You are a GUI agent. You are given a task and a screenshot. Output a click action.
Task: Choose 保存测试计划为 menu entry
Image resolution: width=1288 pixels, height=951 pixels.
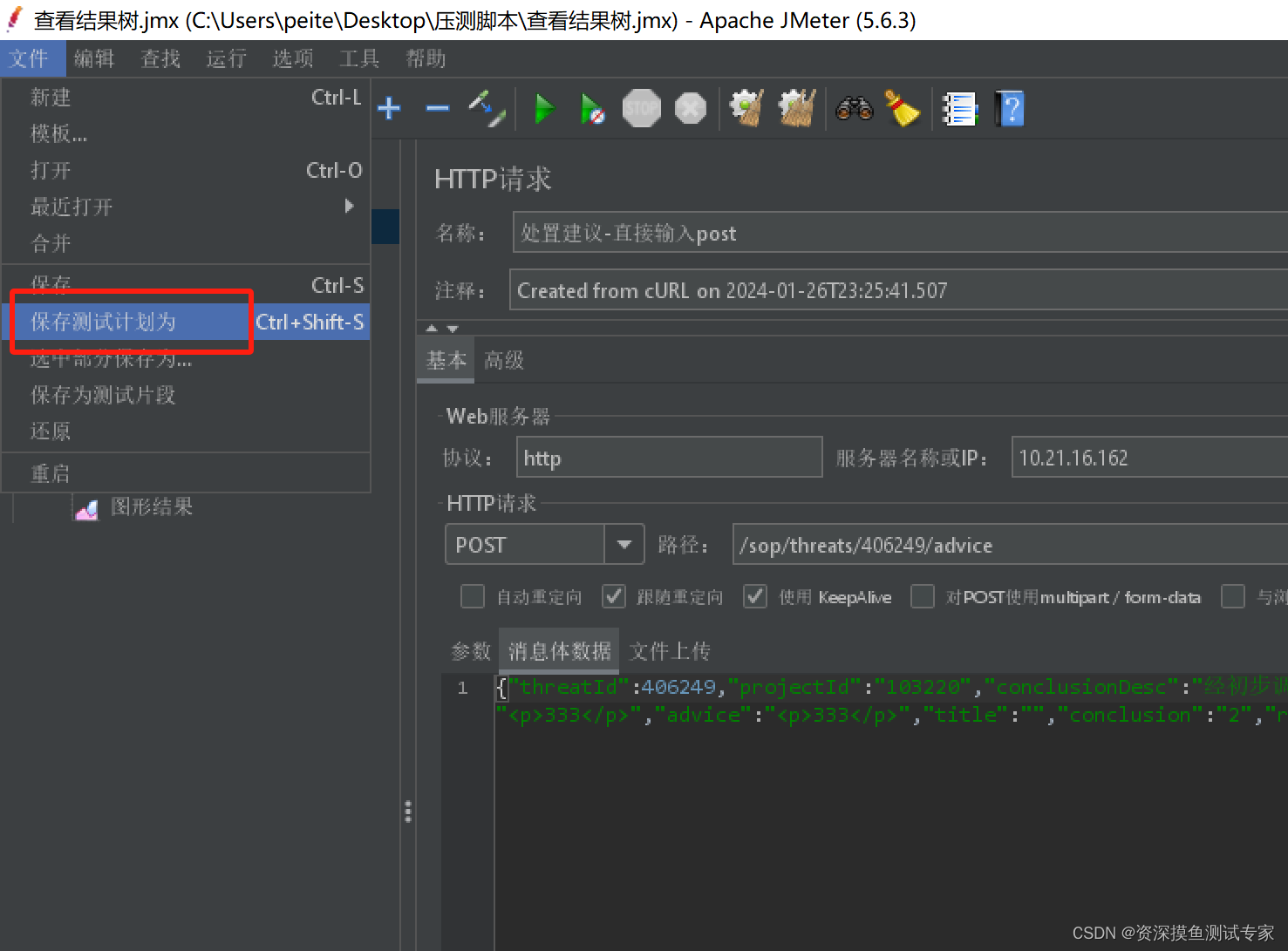(186, 322)
